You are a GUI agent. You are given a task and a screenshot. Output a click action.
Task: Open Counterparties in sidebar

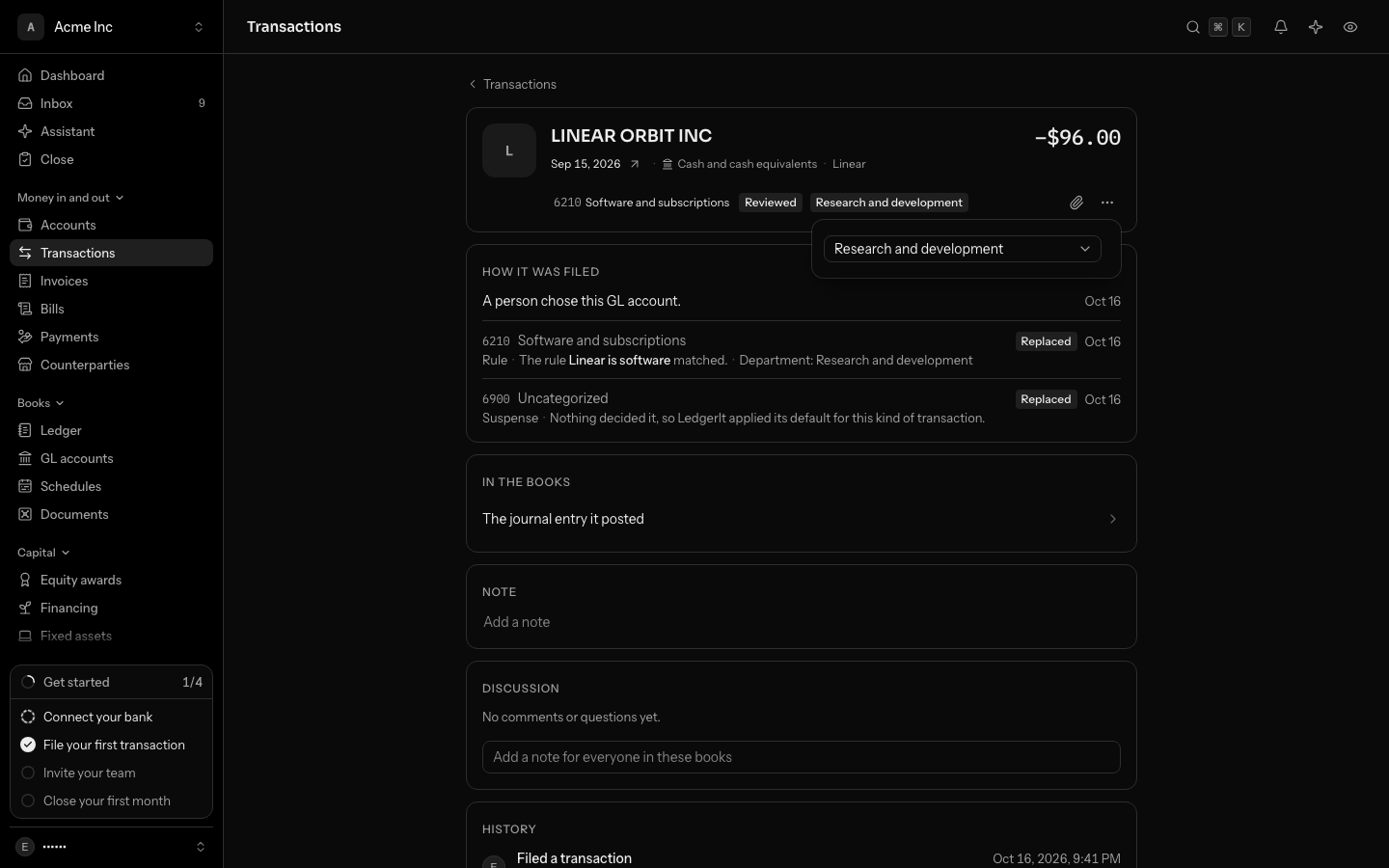[x=111, y=365]
